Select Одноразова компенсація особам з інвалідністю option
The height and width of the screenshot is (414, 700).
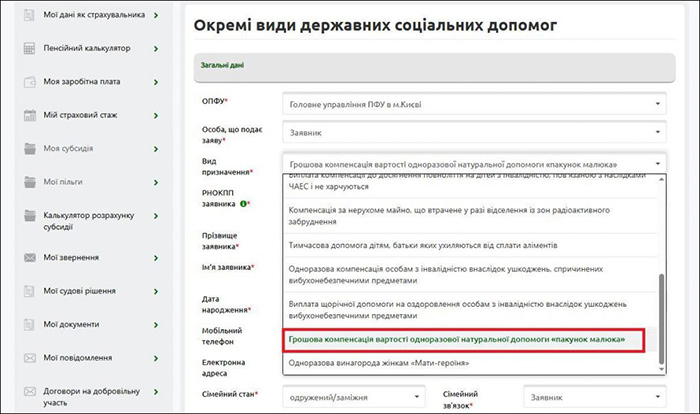click(x=471, y=275)
